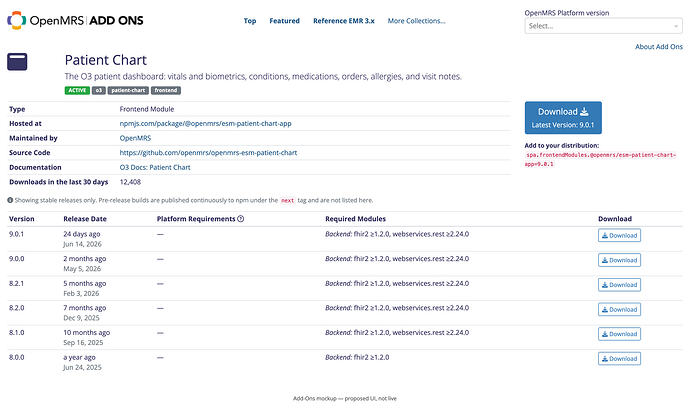Viewport: 690px width, 408px height.
Task: Open the npmjs.com package link
Action: 206,124
